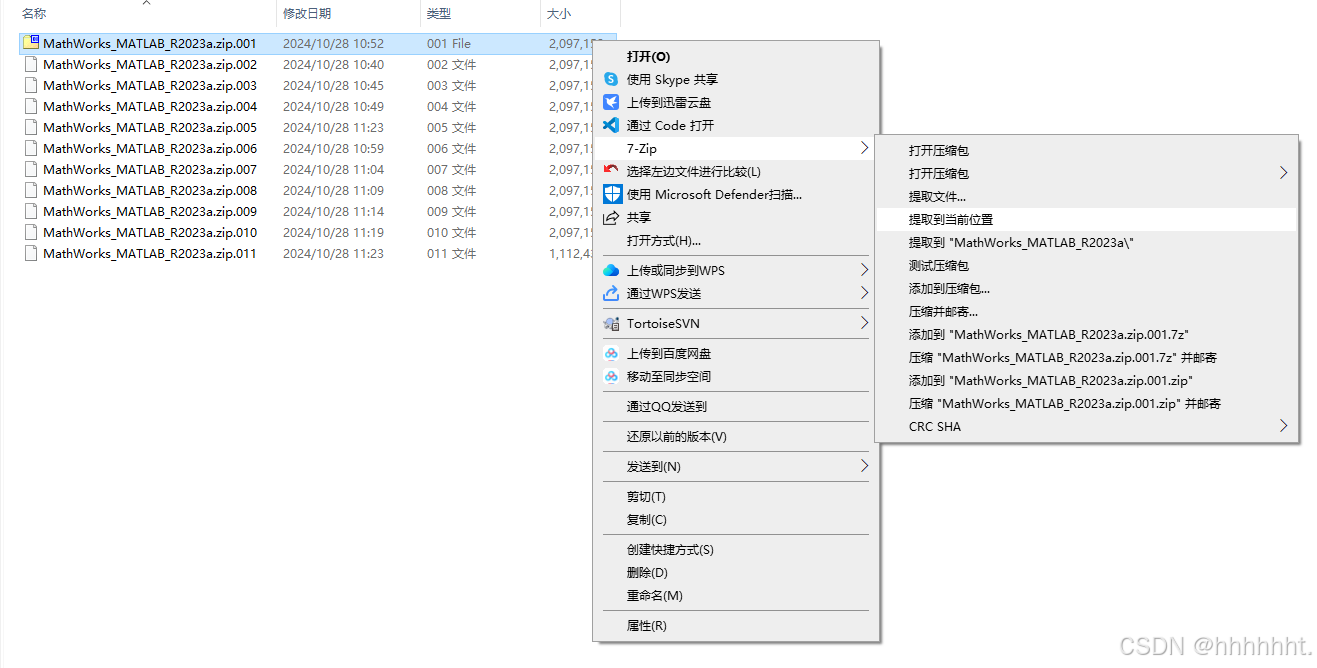Click the file icon of MathWorks_MATLAB_R2023a.zip.006
1317x668 pixels.
click(31, 148)
